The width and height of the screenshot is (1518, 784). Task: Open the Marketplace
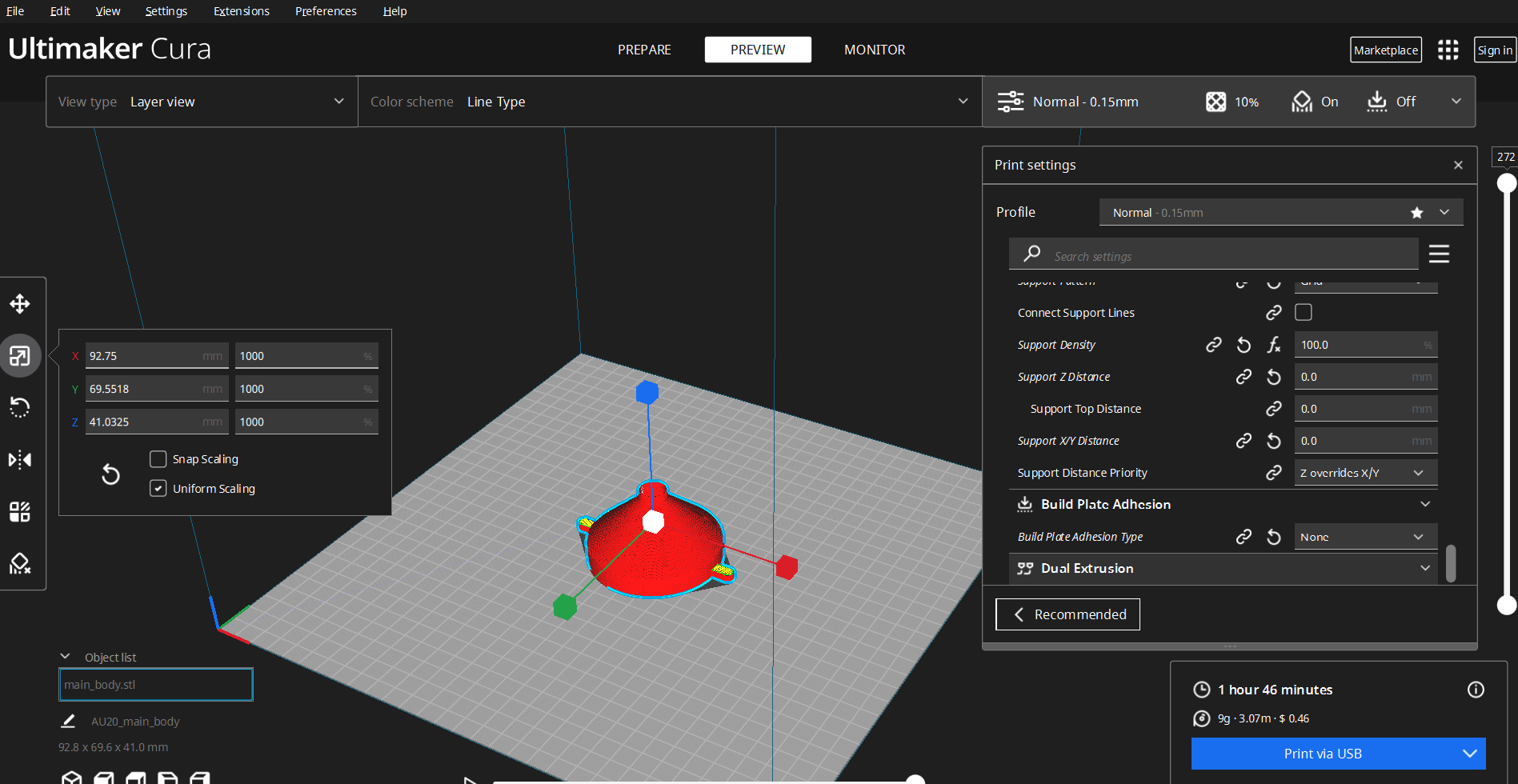click(1386, 50)
